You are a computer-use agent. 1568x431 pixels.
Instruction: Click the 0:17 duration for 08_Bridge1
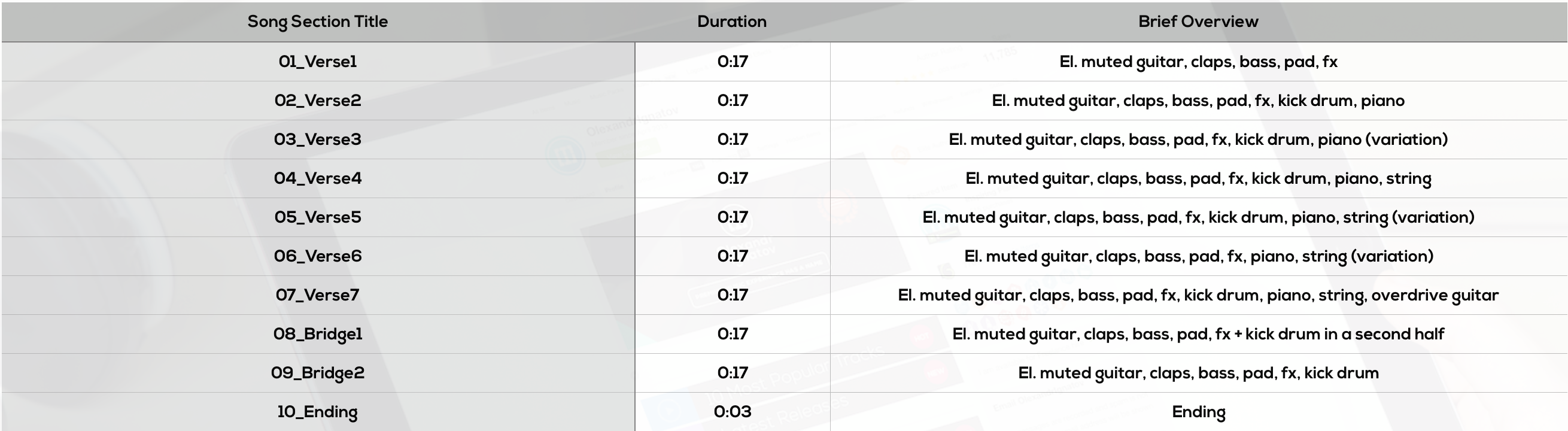coord(733,334)
